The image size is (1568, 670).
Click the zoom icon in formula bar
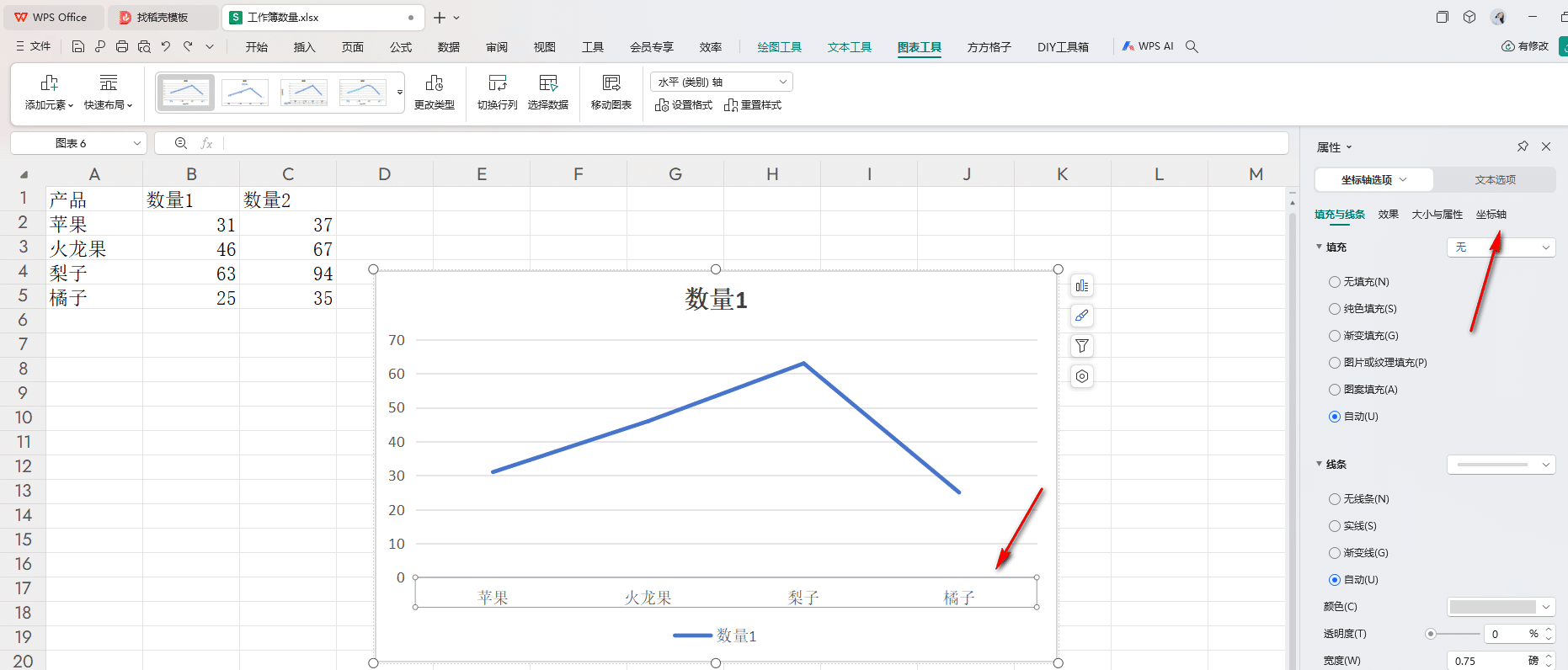tap(181, 144)
